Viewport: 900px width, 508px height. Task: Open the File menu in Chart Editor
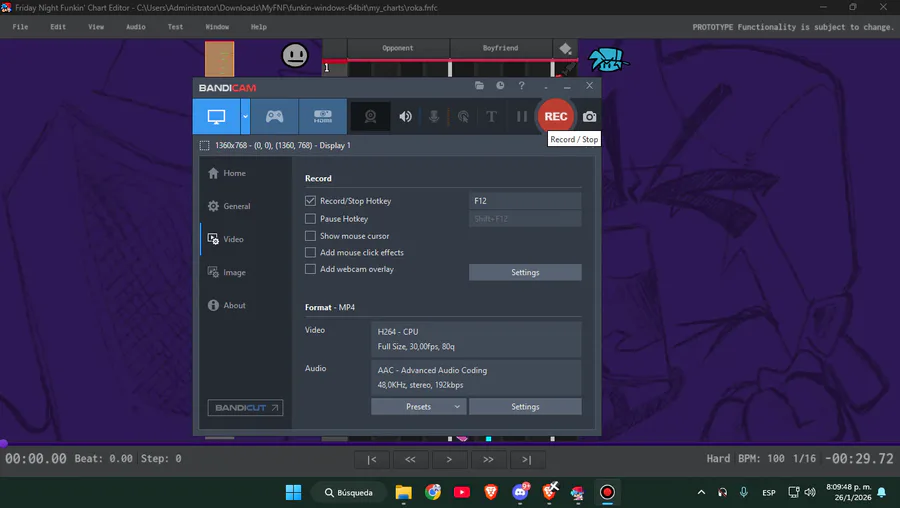(x=20, y=27)
